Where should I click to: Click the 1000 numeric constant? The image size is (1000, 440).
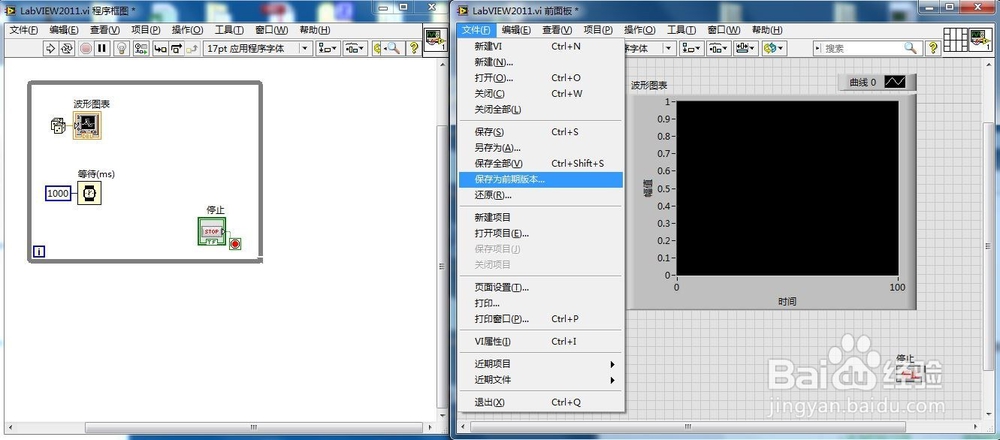(x=58, y=193)
